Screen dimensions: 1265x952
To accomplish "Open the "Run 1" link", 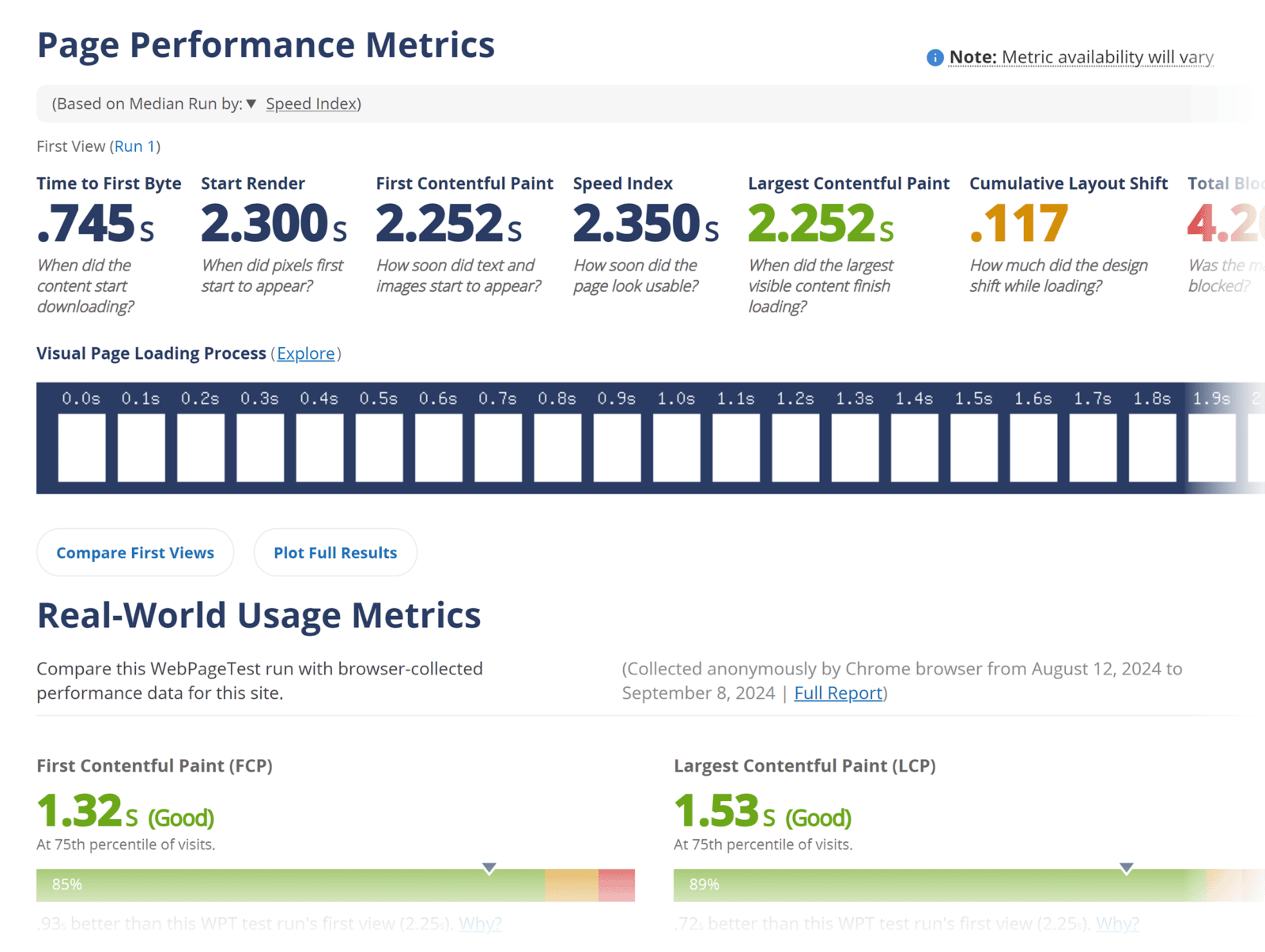I will (x=135, y=145).
